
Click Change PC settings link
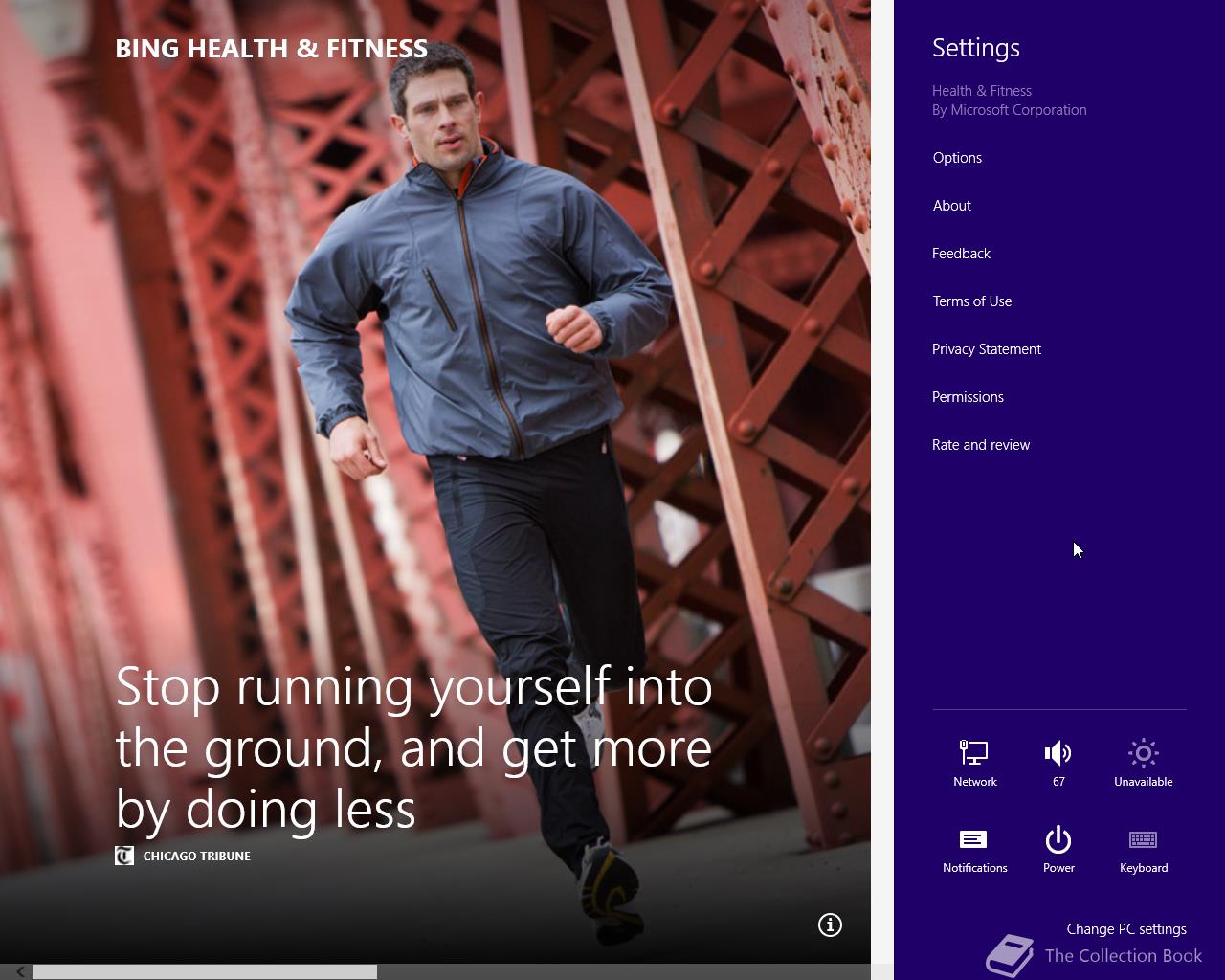click(1126, 929)
